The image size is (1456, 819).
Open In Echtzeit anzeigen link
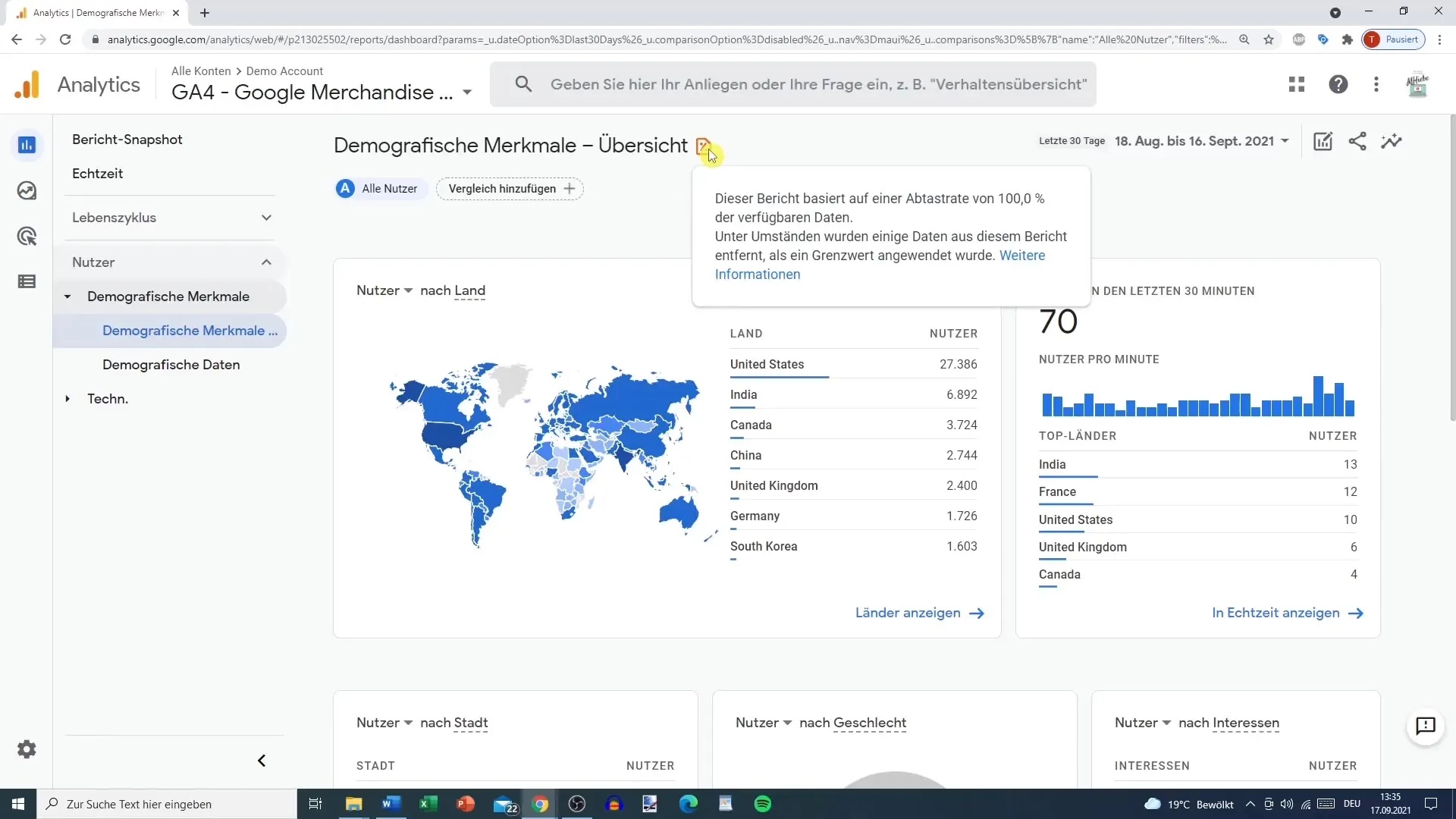1288,613
